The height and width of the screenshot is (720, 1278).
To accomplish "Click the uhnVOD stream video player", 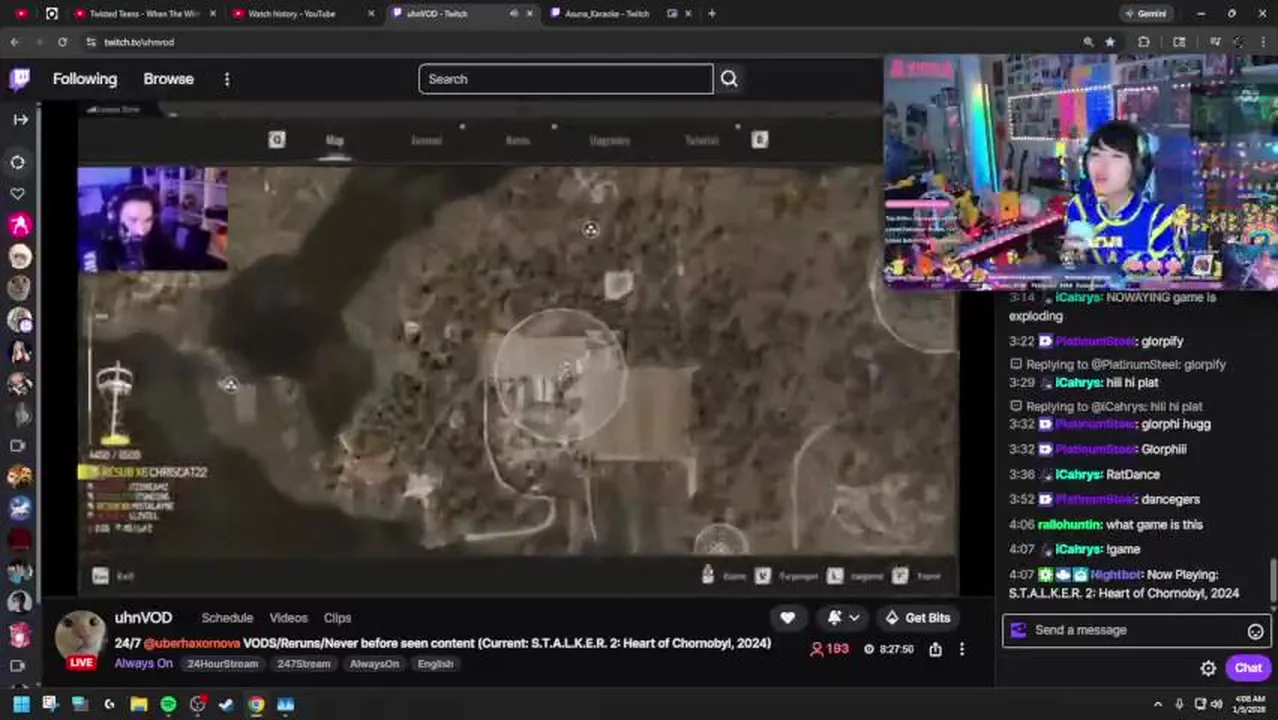I will coord(518,348).
